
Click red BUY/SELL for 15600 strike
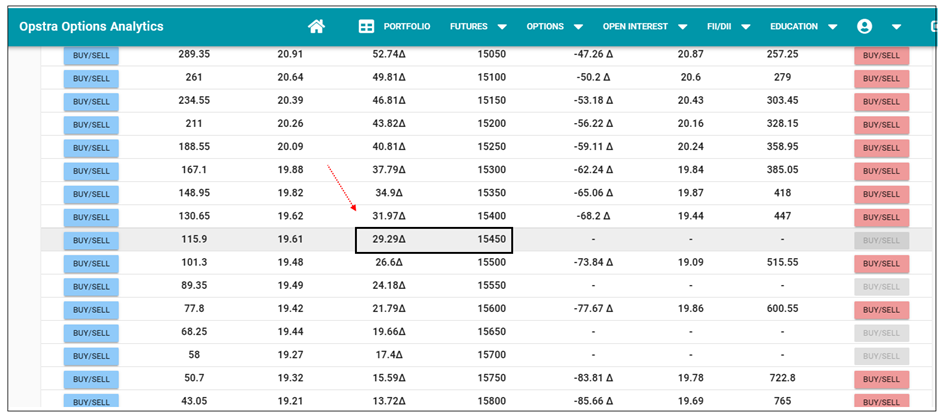881,310
